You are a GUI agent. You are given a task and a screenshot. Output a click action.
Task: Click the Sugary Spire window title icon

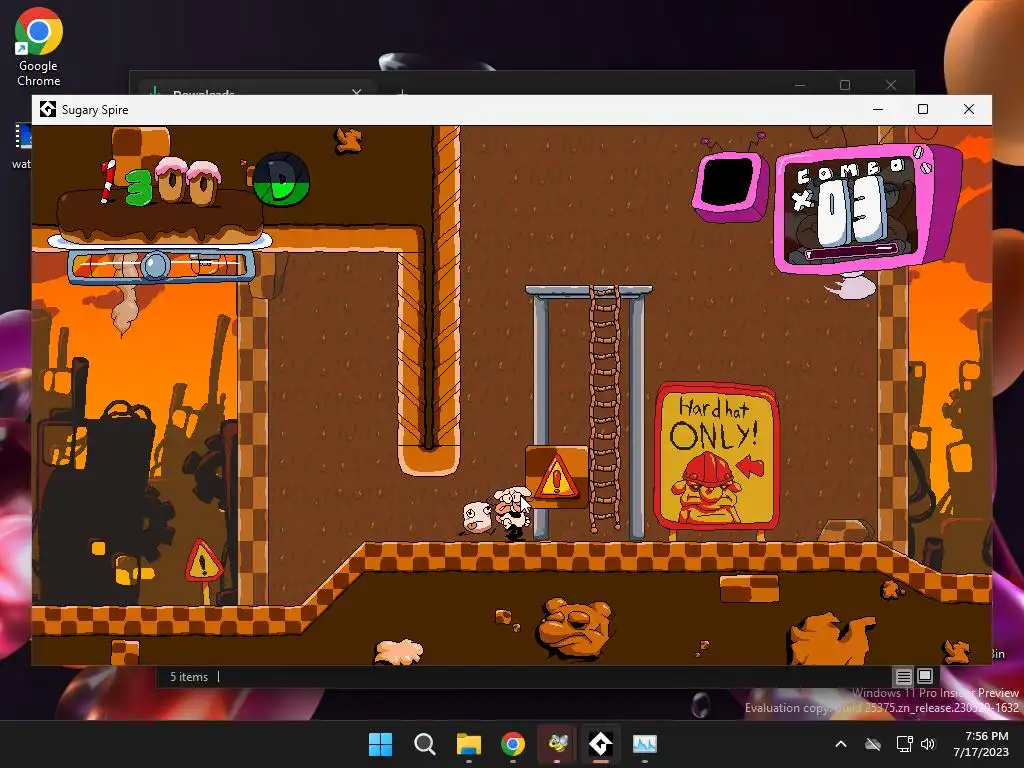coord(48,109)
